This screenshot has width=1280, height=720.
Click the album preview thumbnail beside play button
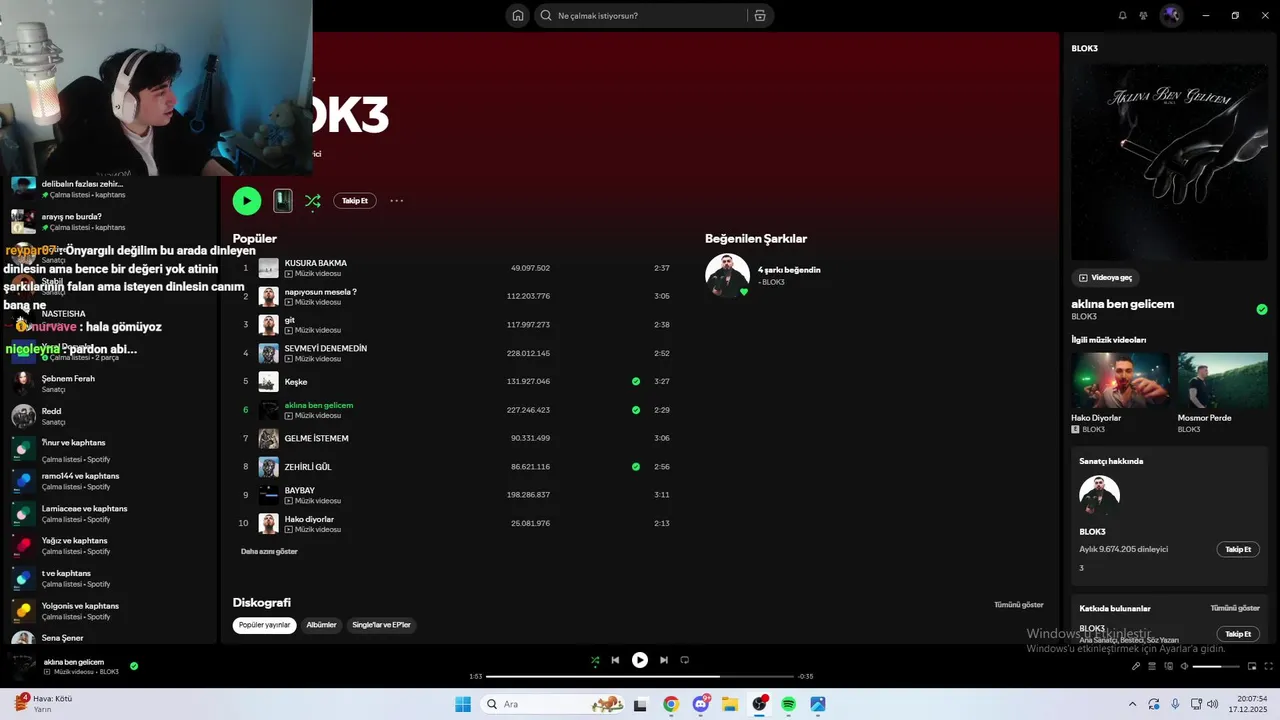click(283, 201)
